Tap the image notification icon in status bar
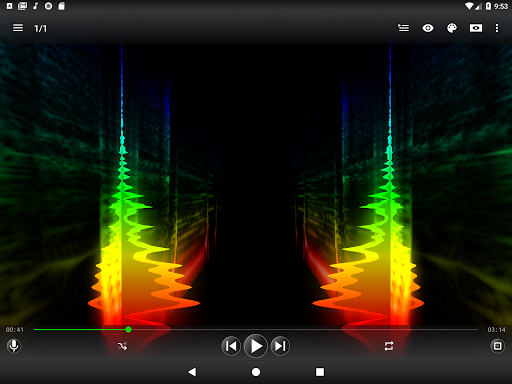512x384 pixels. click(x=22, y=6)
